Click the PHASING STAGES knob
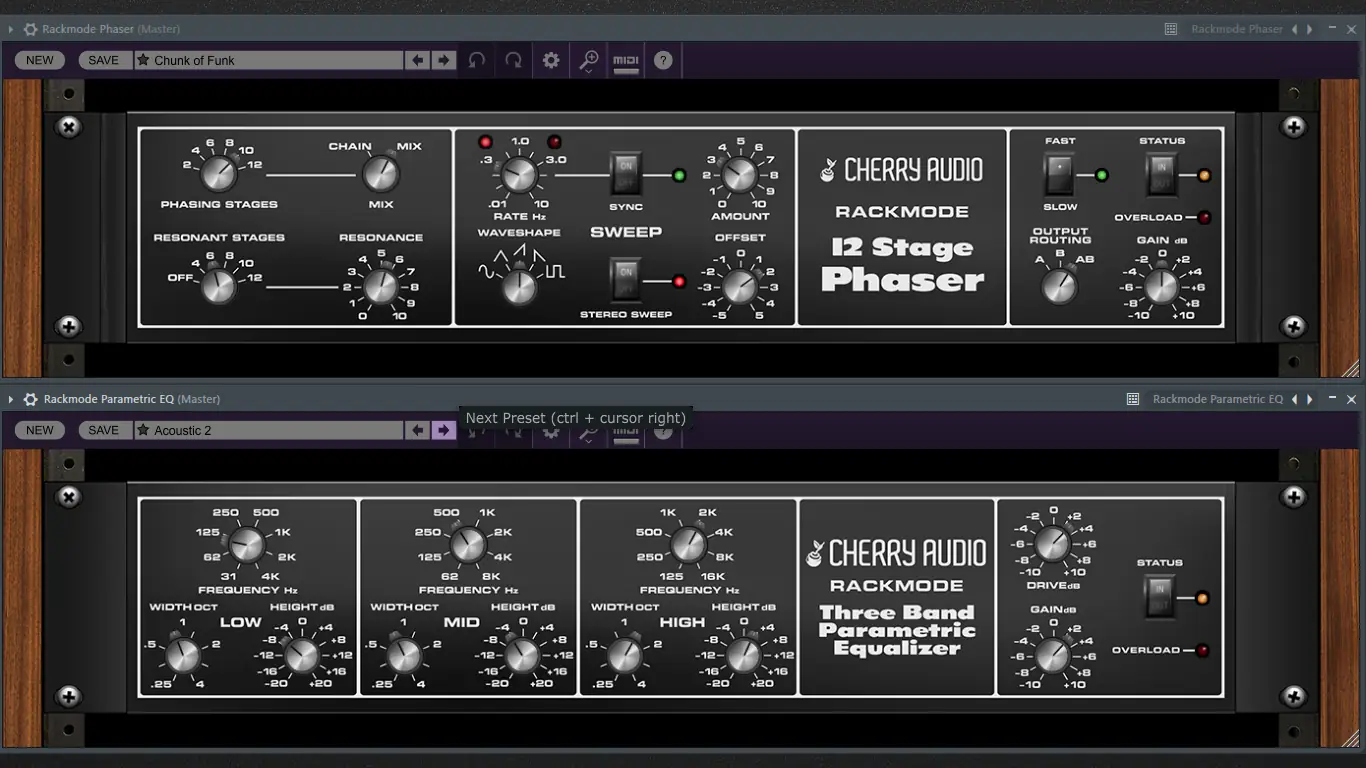1366x768 pixels. [x=218, y=174]
